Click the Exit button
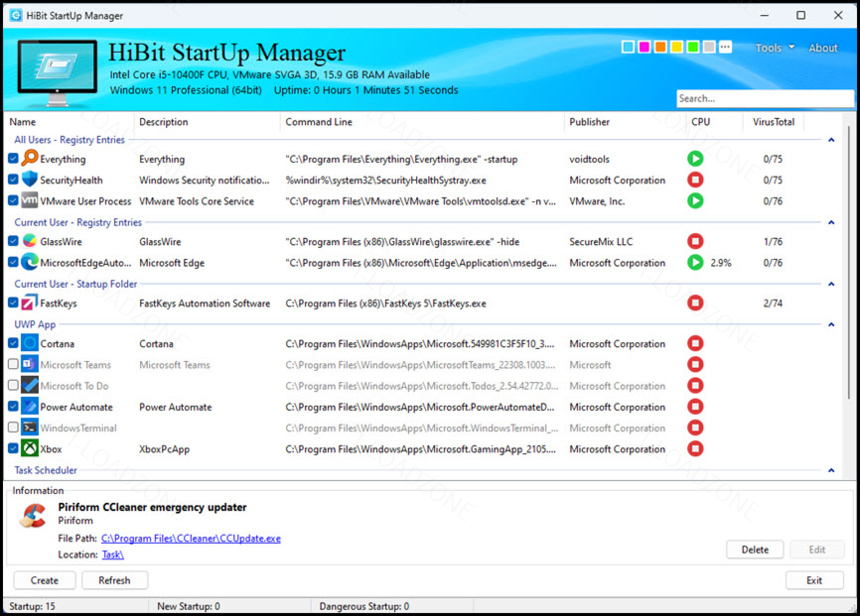The height and width of the screenshot is (616, 860). coord(814,580)
